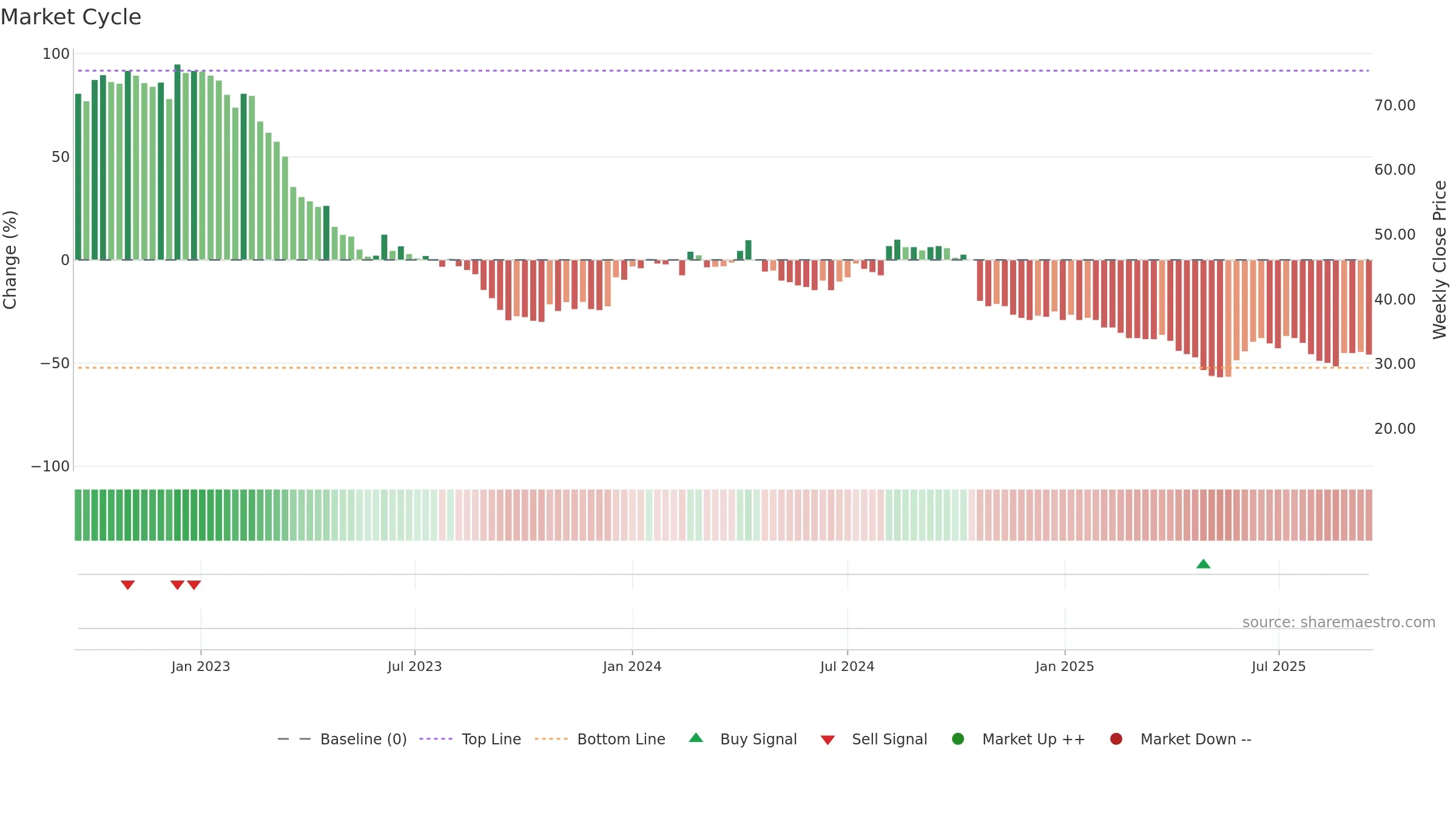
Task: Click the dark red Market Down -- dot in the legend
Action: click(1116, 739)
